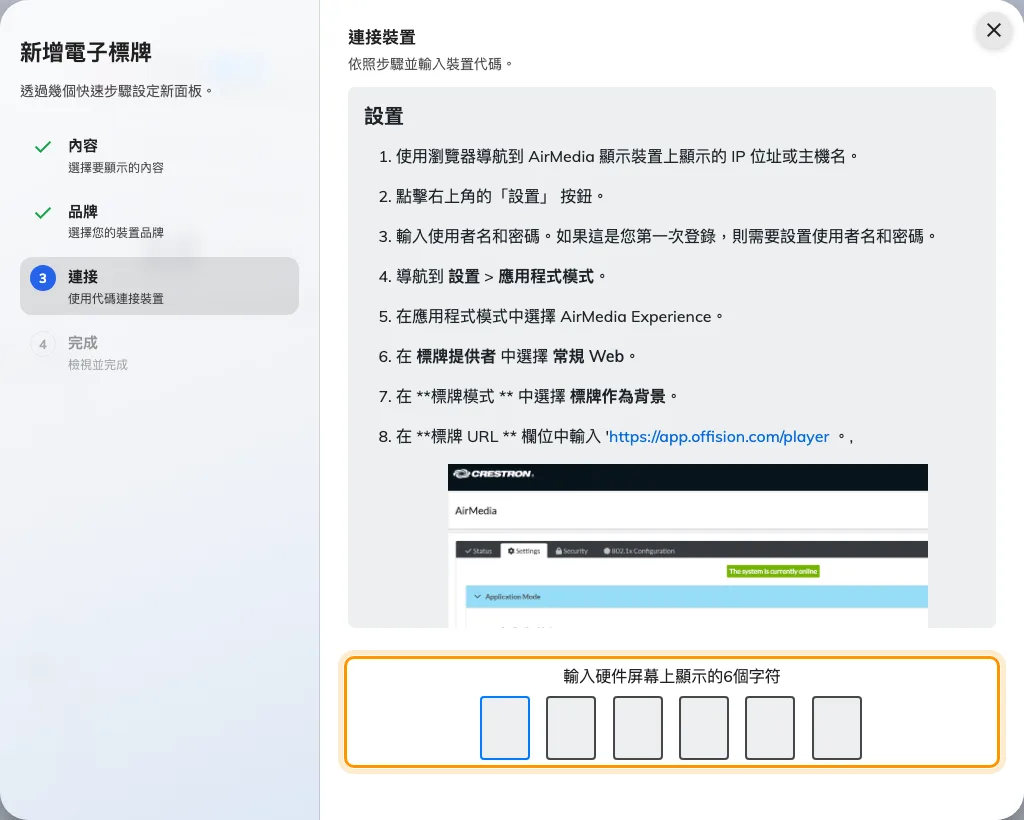
Task: Select the 內容 step in sidebar
Action: point(159,155)
